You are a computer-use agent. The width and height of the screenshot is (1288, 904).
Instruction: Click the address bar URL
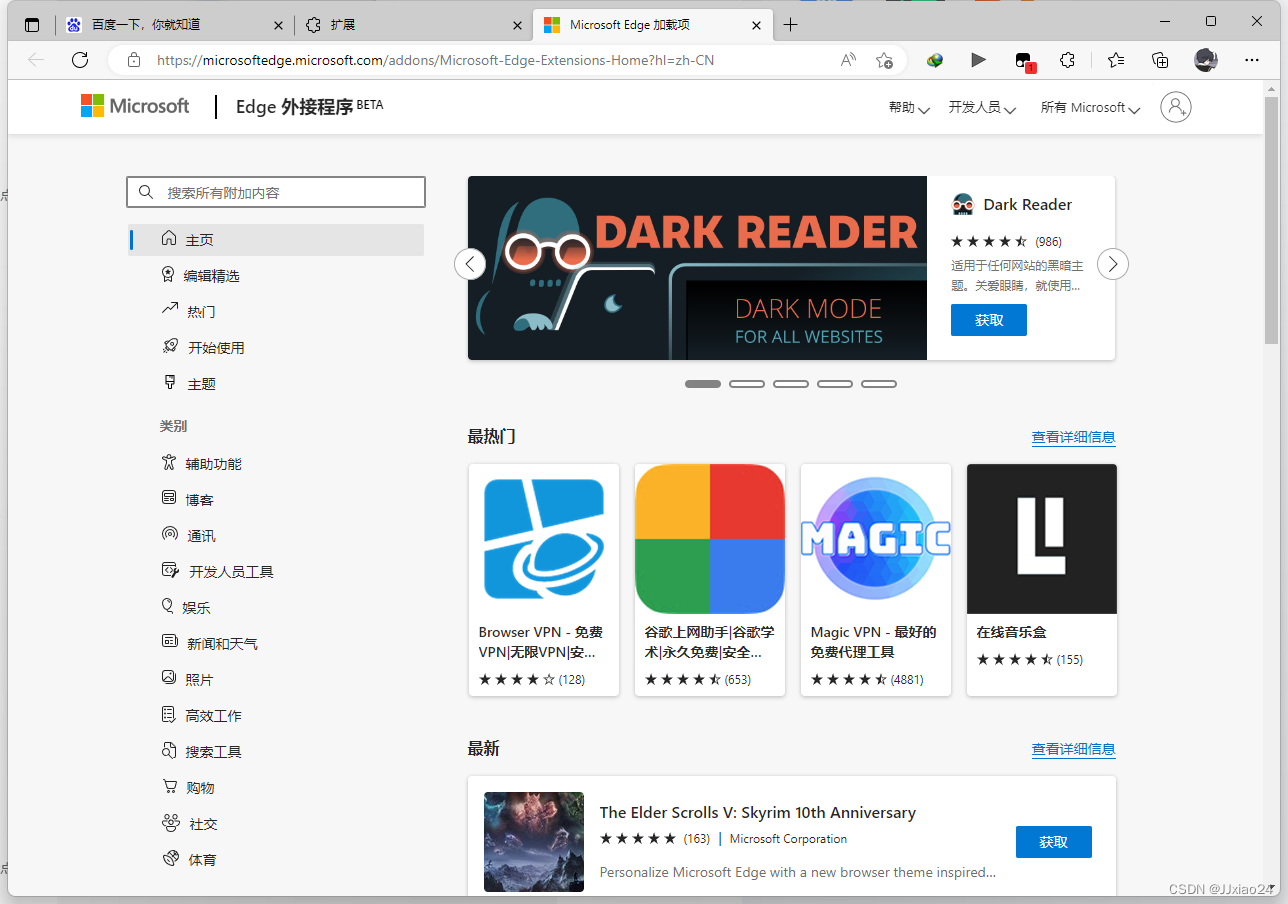(x=436, y=60)
